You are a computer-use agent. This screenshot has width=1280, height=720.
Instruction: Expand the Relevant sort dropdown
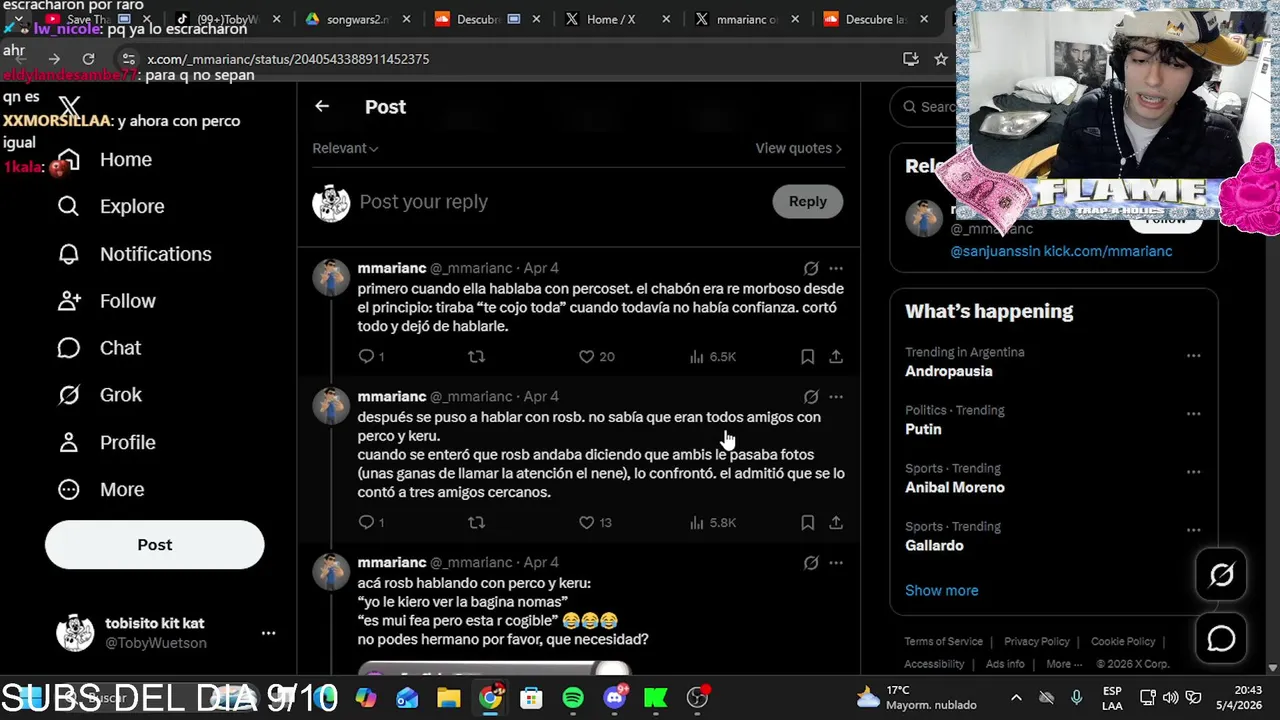tap(345, 148)
